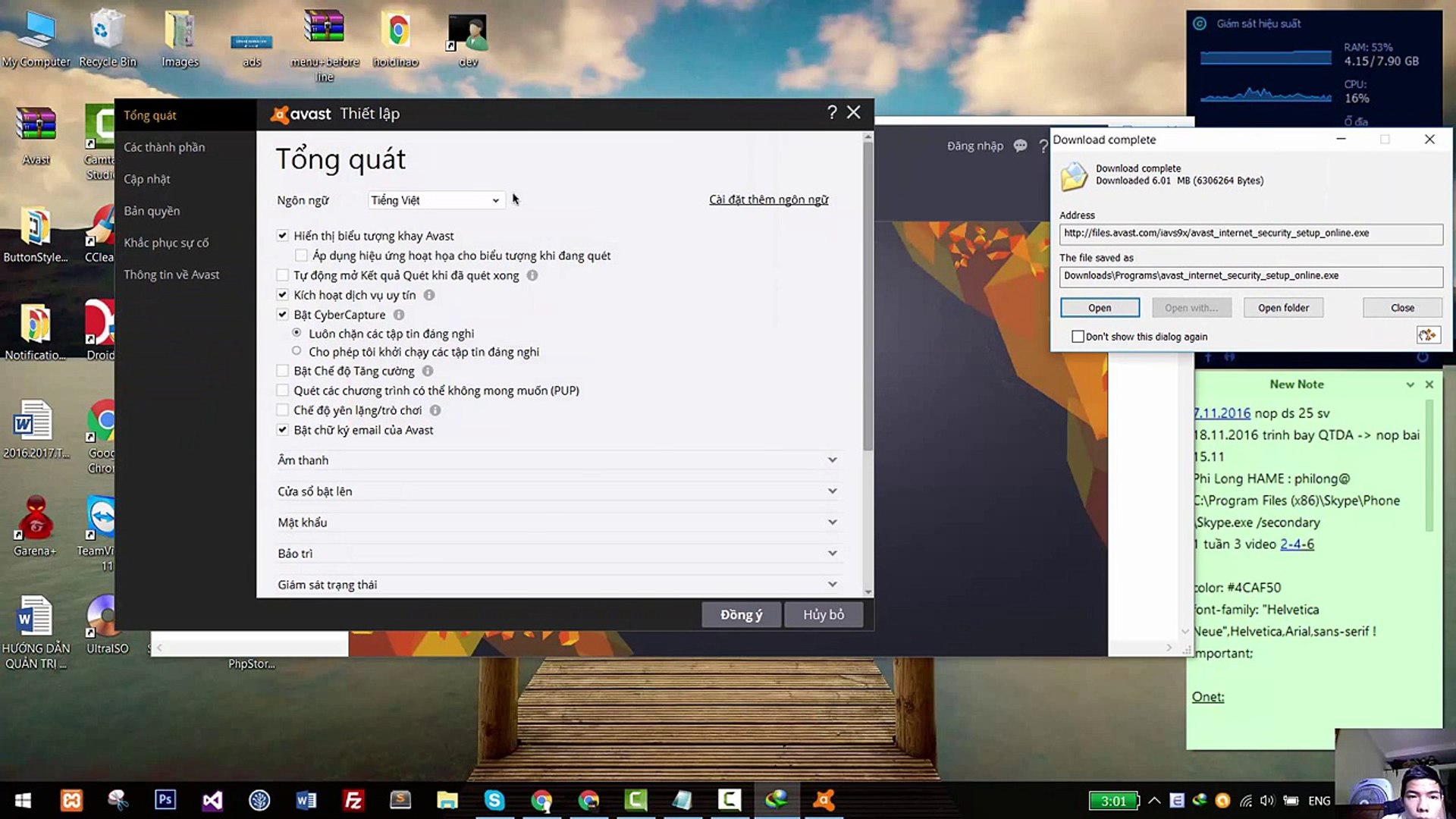Click Cài đặt thêm ngôn ngữ link

click(x=768, y=199)
